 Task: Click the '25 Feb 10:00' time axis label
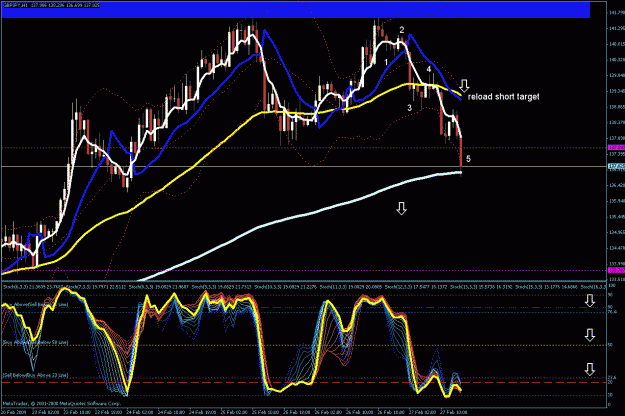(x=267, y=412)
